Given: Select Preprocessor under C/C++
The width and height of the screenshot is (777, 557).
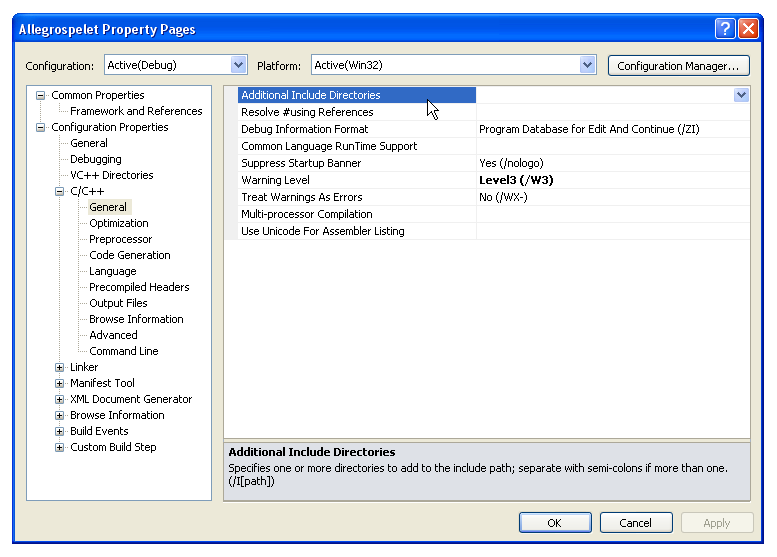Looking at the screenshot, I should (x=120, y=239).
